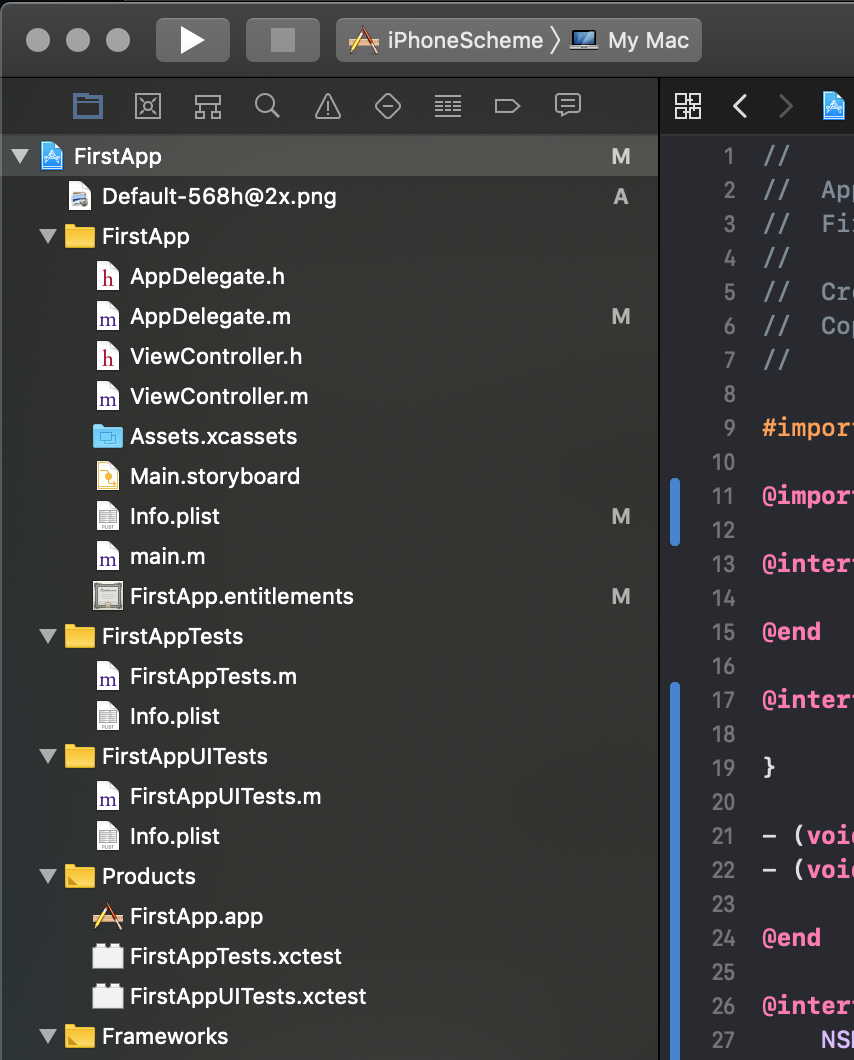
Task: Open Main.storyboard file
Action: click(214, 477)
